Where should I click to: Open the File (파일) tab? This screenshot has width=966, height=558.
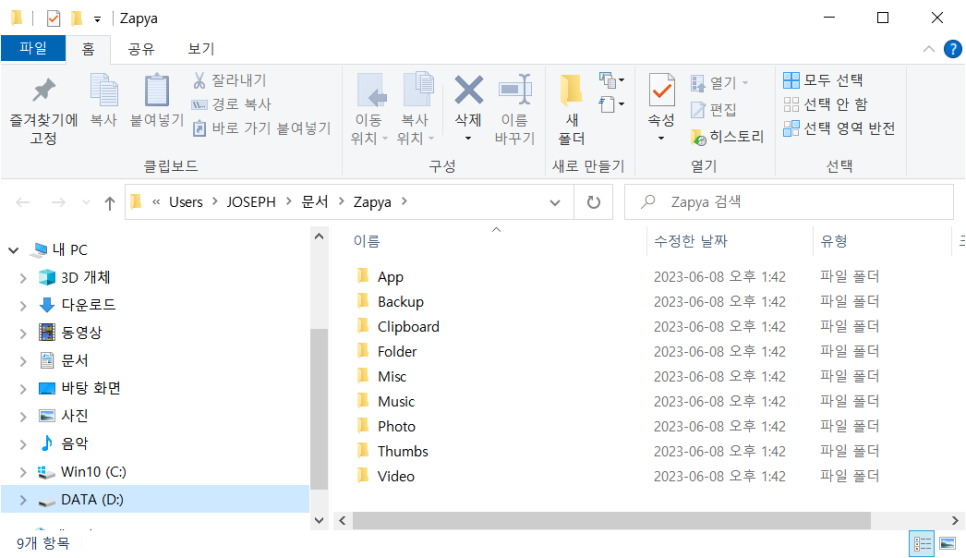point(33,48)
